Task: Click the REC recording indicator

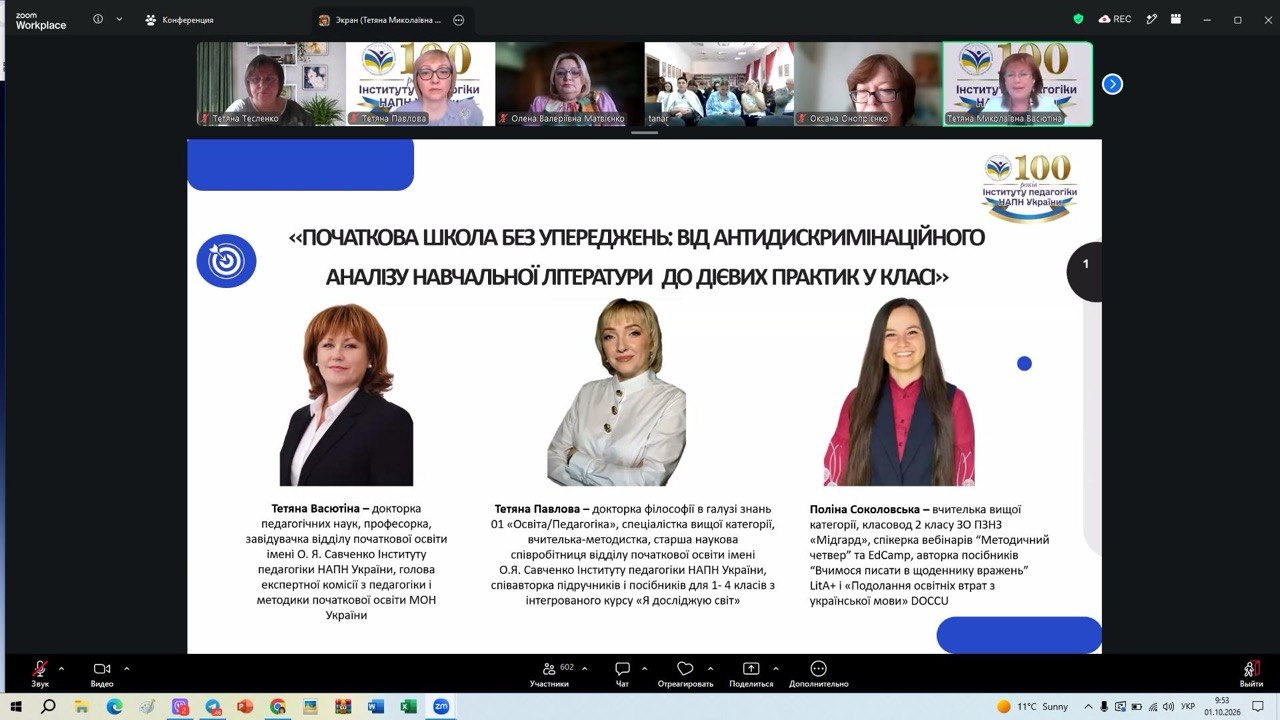Action: [1115, 19]
